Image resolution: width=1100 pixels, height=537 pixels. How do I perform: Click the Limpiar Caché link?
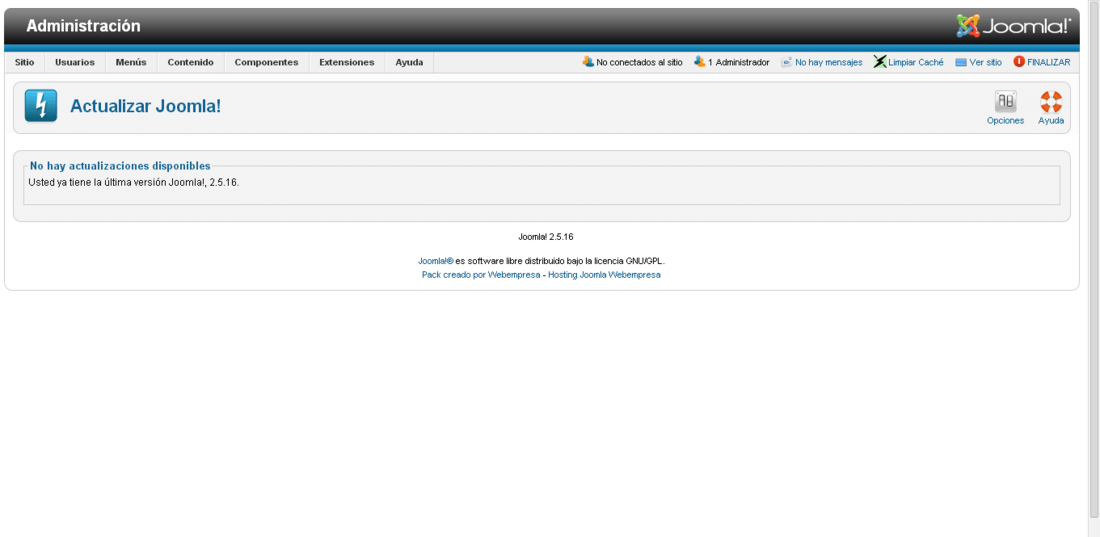[x=915, y=62]
